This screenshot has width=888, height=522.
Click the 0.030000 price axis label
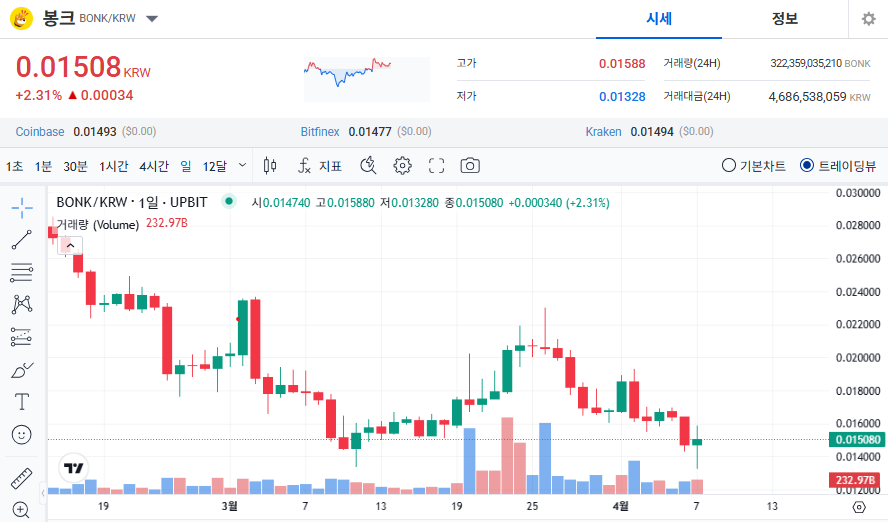click(x=858, y=193)
